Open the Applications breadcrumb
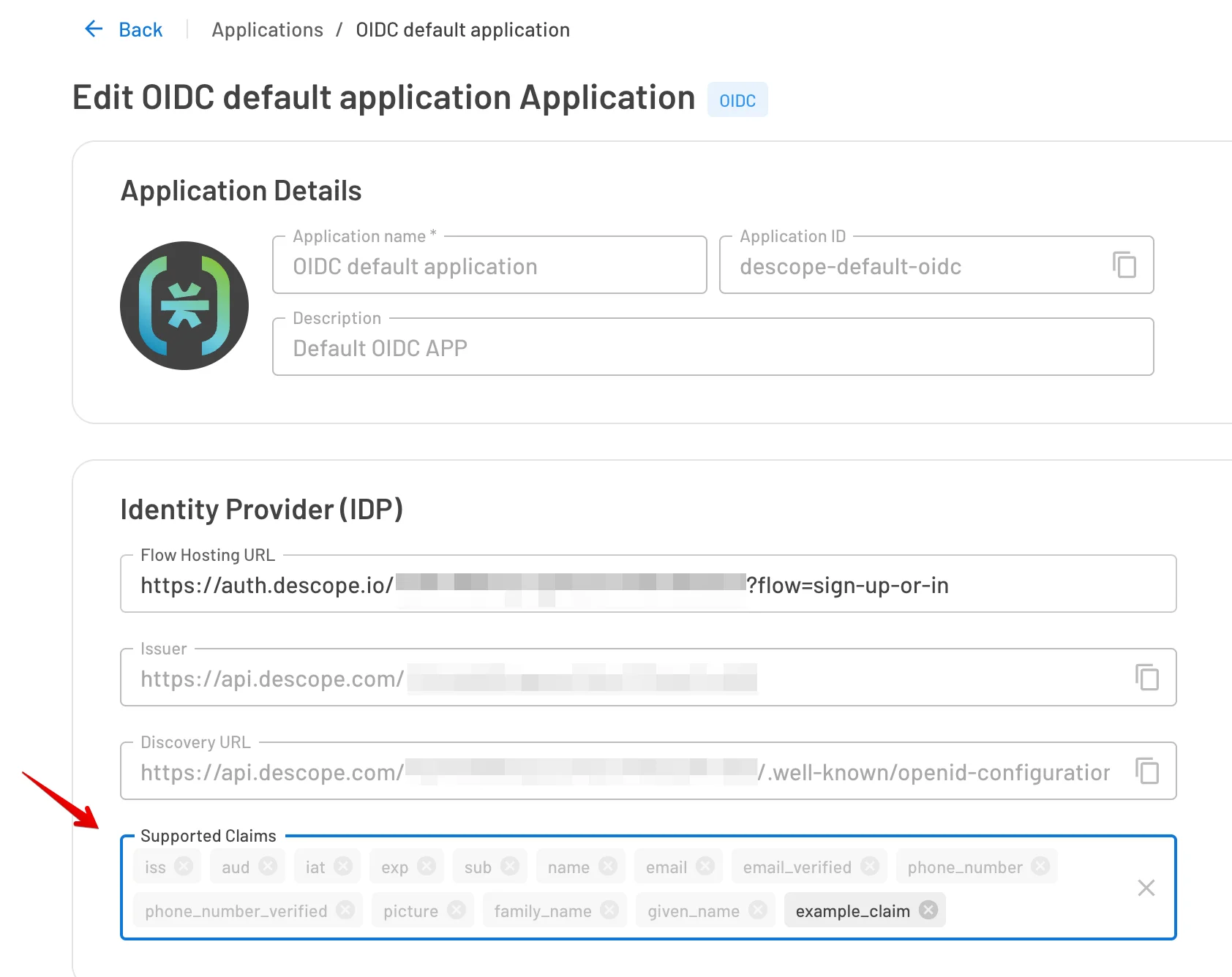Screen dimensions: 1232x977 pyautogui.click(x=267, y=29)
